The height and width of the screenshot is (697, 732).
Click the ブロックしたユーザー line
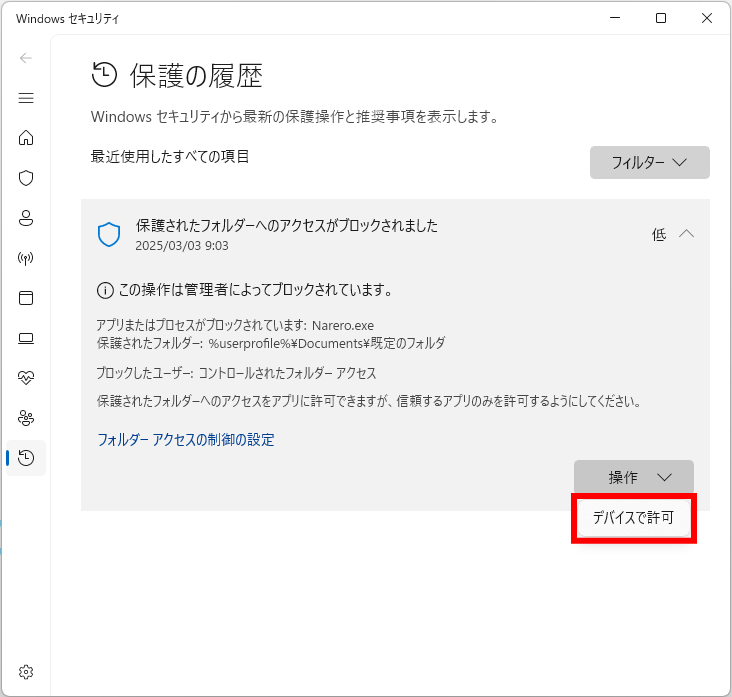(x=236, y=373)
